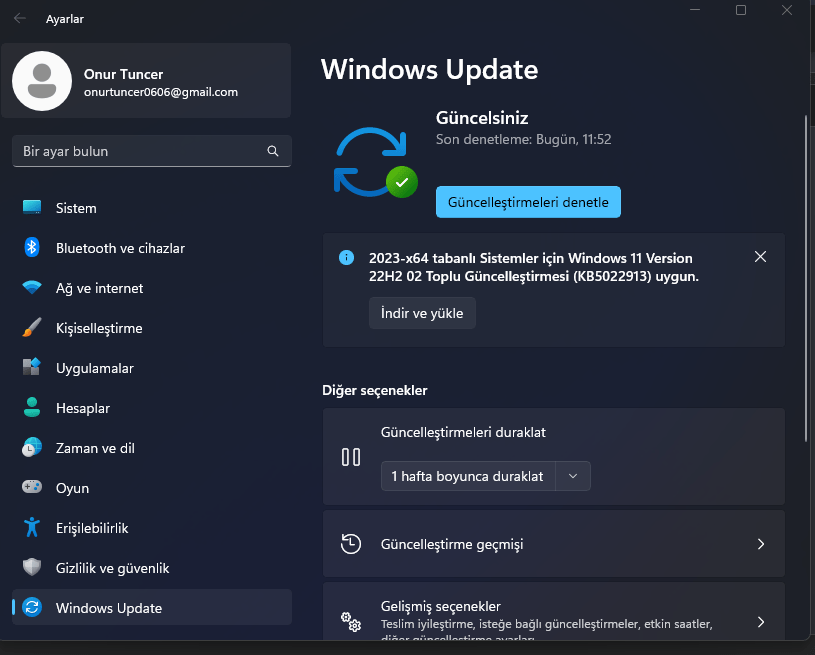
Task: Click the Oyun gamepad icon
Action: point(32,487)
